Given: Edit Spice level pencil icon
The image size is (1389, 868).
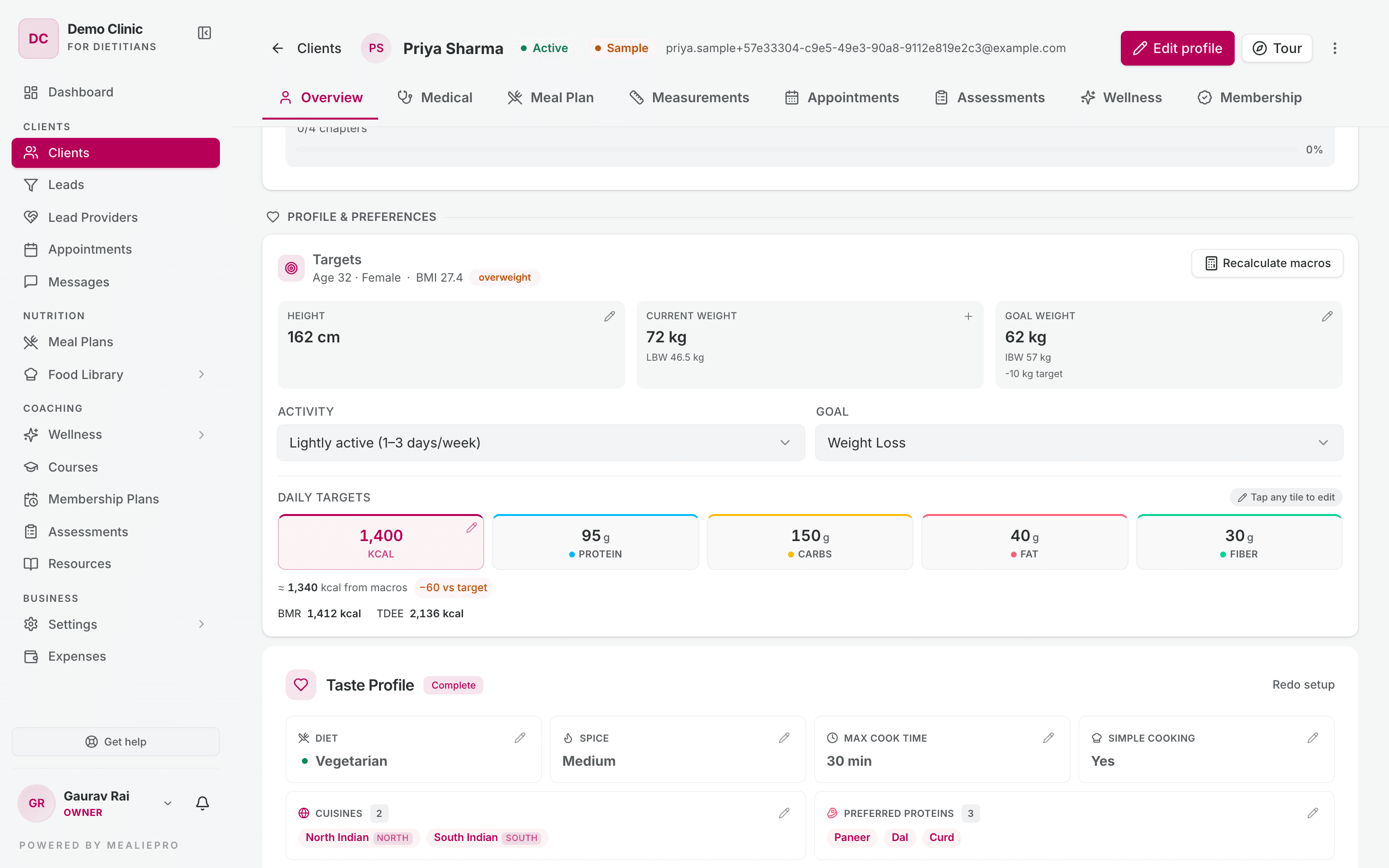Looking at the screenshot, I should (x=784, y=738).
